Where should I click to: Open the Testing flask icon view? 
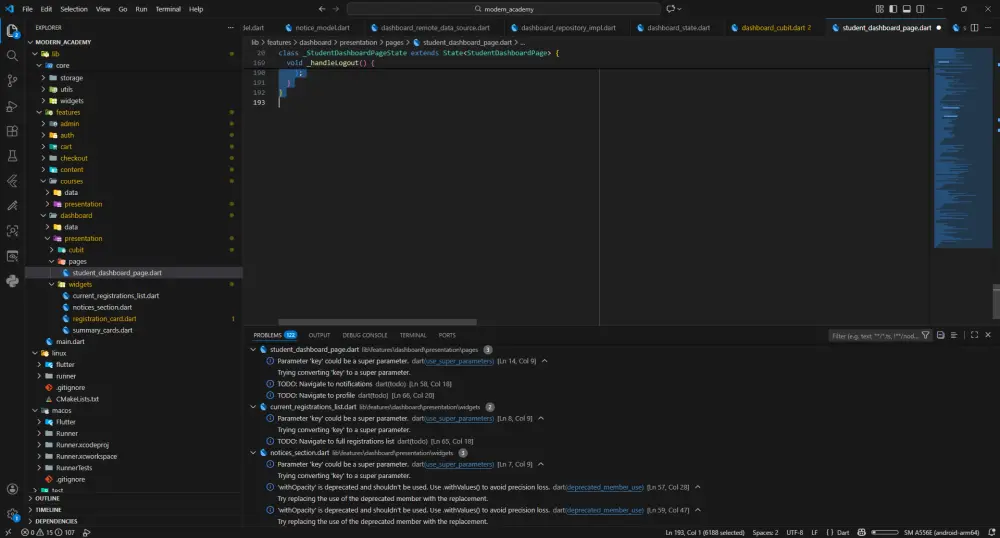(x=12, y=156)
